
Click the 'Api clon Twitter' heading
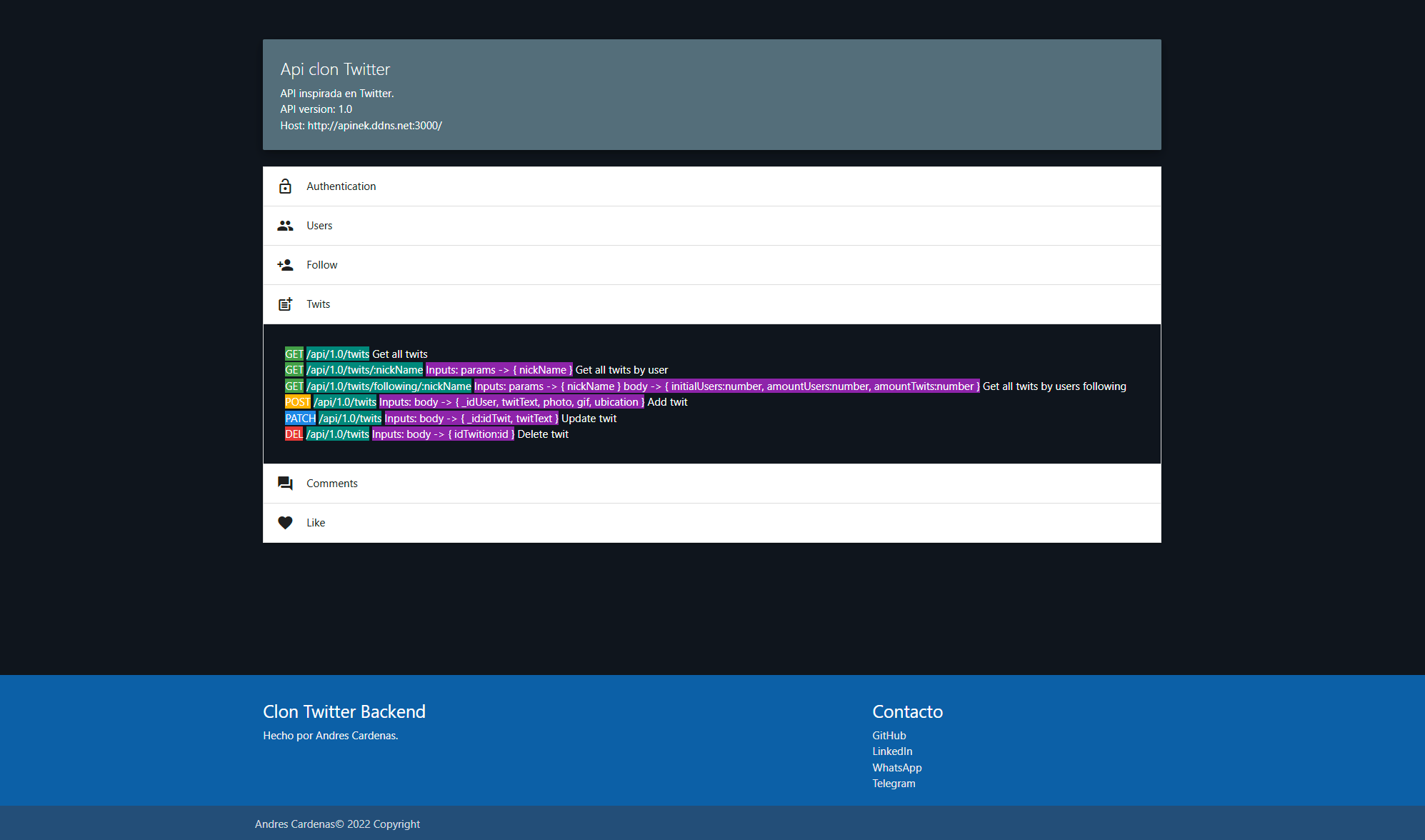tap(335, 69)
